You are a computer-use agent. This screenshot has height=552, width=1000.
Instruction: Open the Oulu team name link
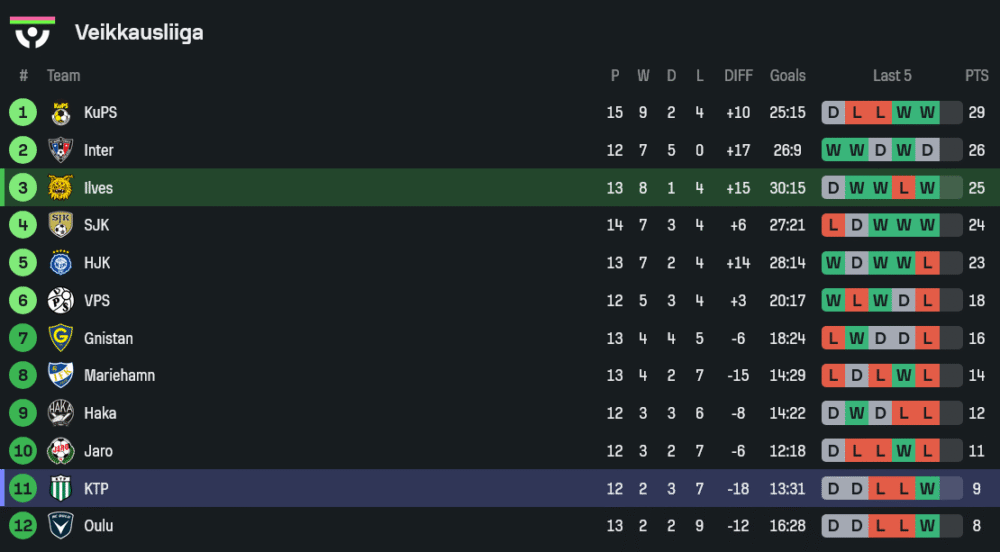[x=98, y=526]
